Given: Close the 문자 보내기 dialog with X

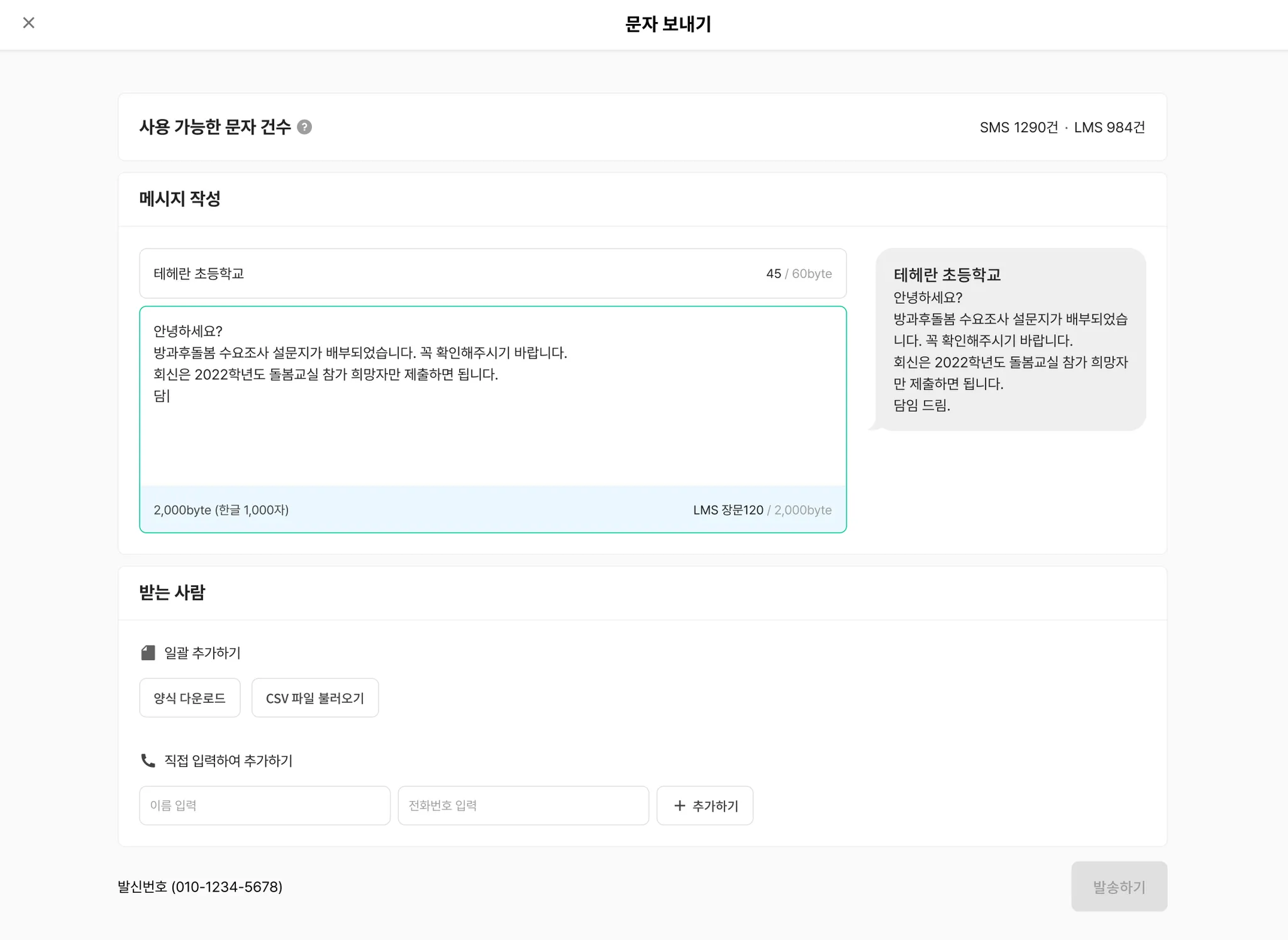Looking at the screenshot, I should (x=28, y=23).
